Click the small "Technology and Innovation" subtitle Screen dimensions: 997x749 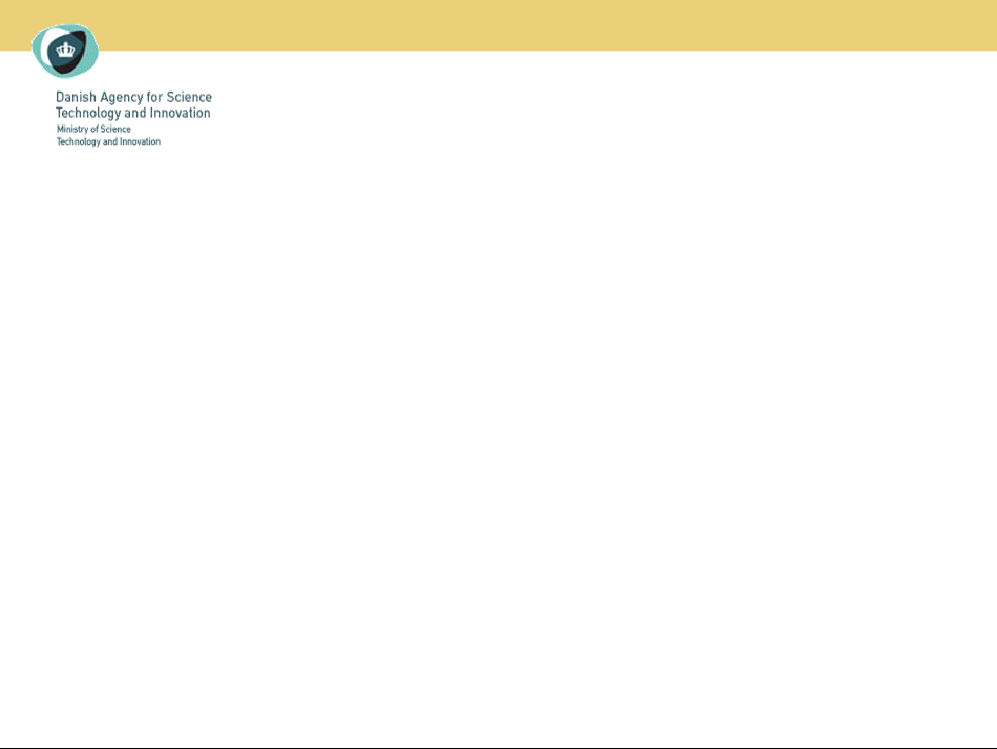click(x=108, y=142)
